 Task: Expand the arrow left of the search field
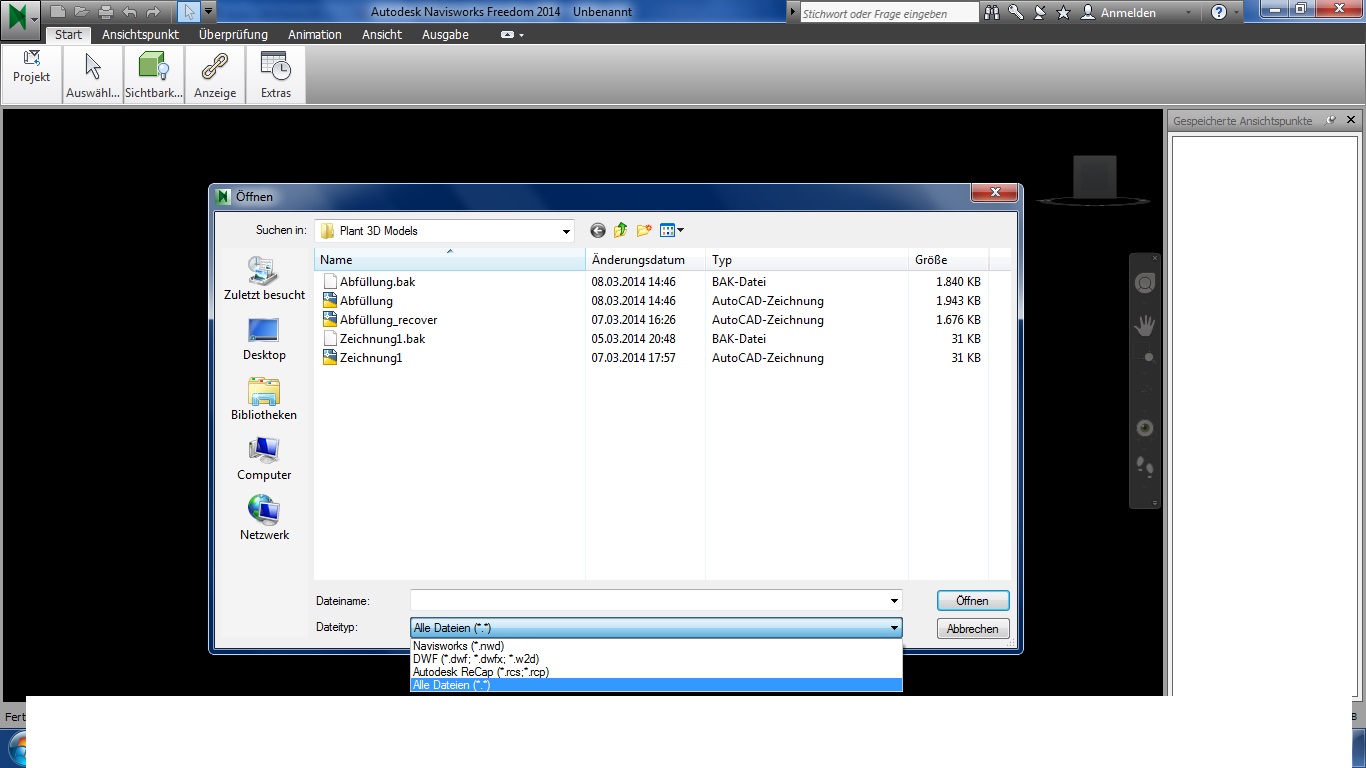click(x=793, y=12)
